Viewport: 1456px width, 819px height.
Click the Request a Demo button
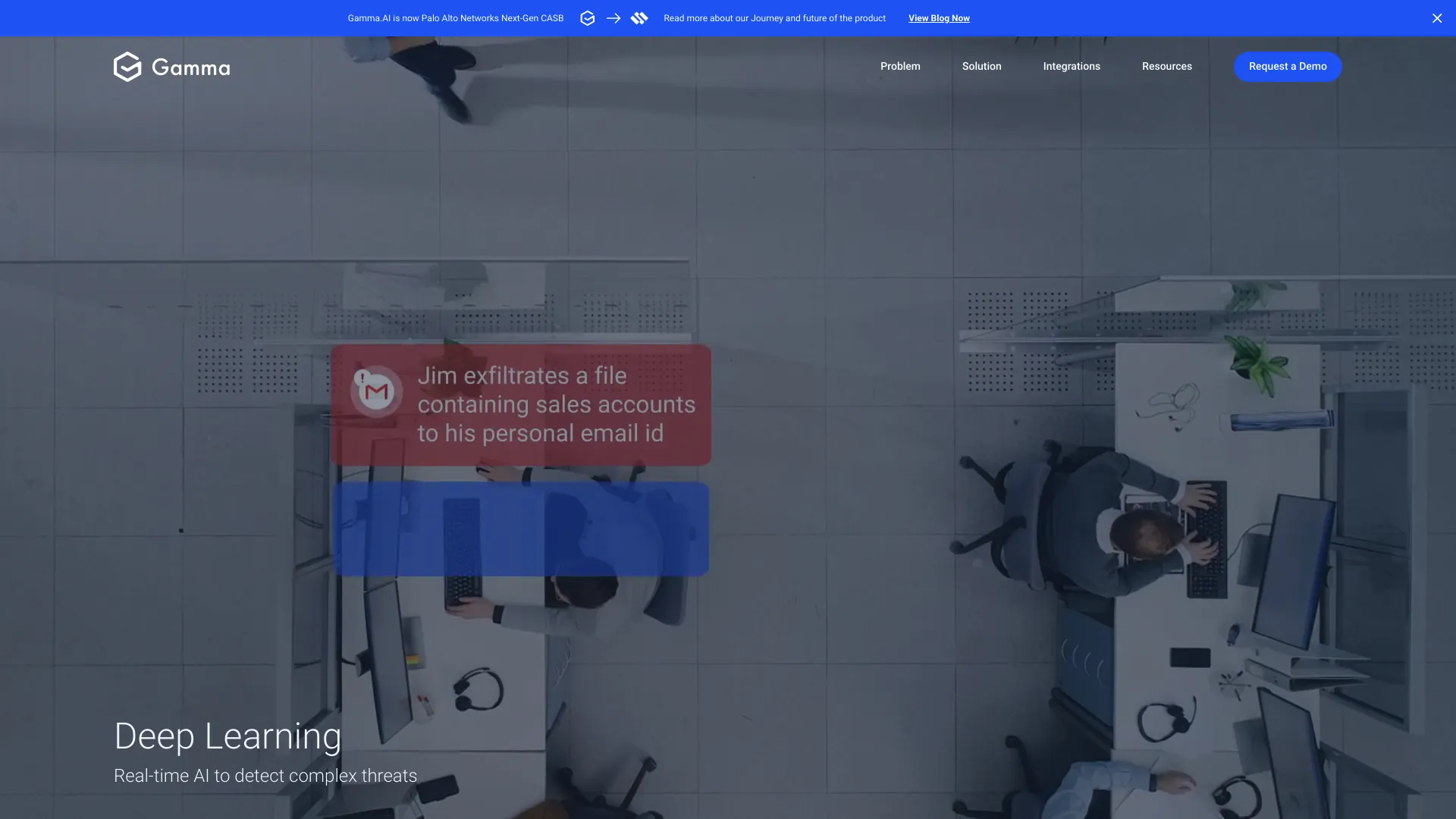click(x=1288, y=66)
